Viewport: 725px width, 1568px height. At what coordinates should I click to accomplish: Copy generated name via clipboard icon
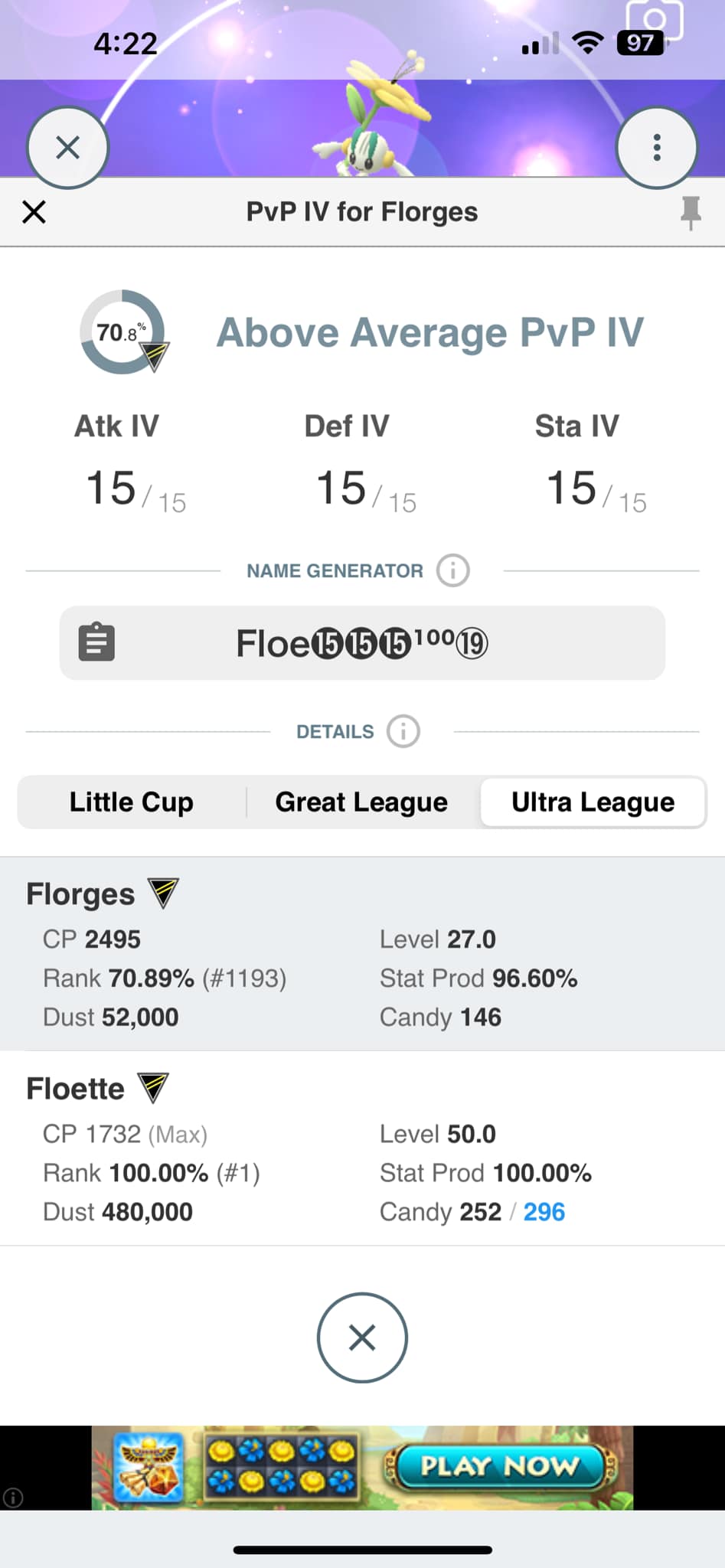[x=96, y=642]
